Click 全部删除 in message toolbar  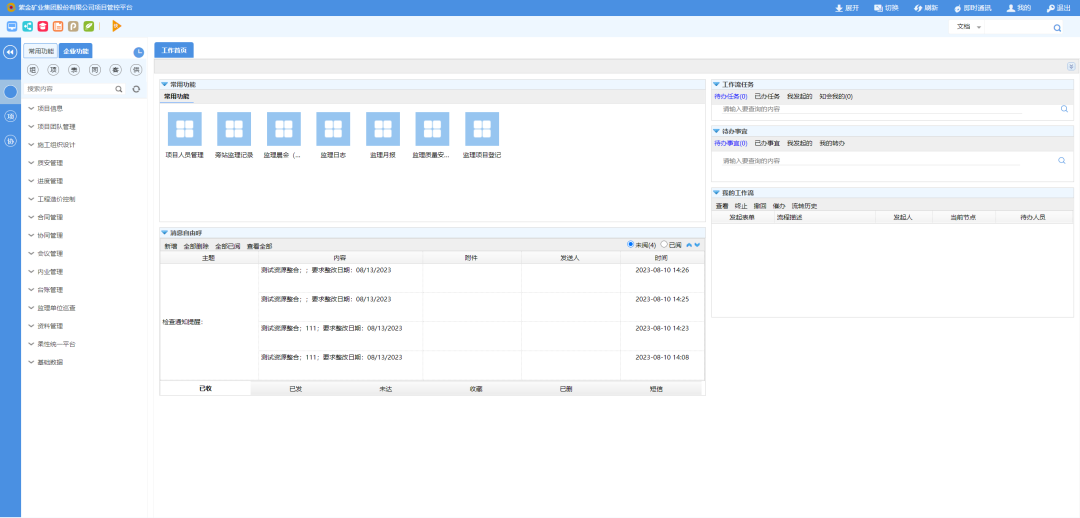click(x=196, y=246)
